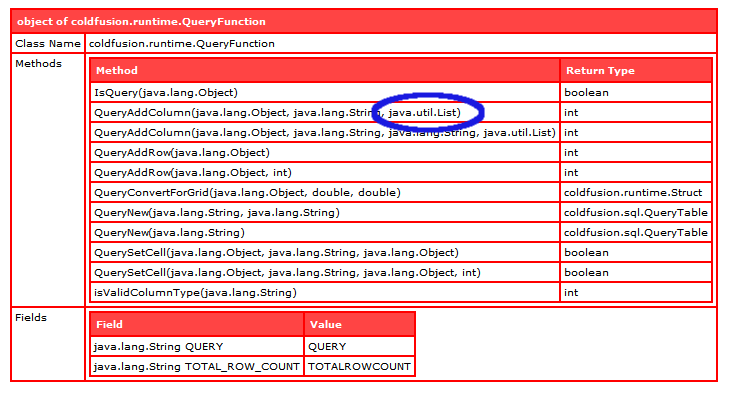Click the Value column header
Screen dimensions: 737x400
click(x=360, y=324)
